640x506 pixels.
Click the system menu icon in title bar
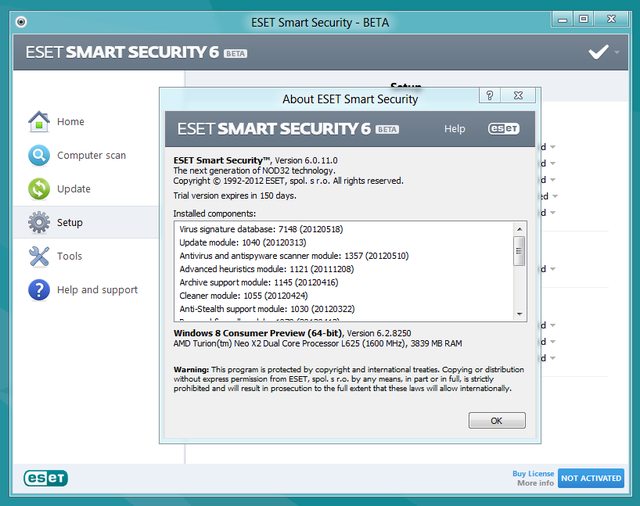pyautogui.click(x=21, y=21)
